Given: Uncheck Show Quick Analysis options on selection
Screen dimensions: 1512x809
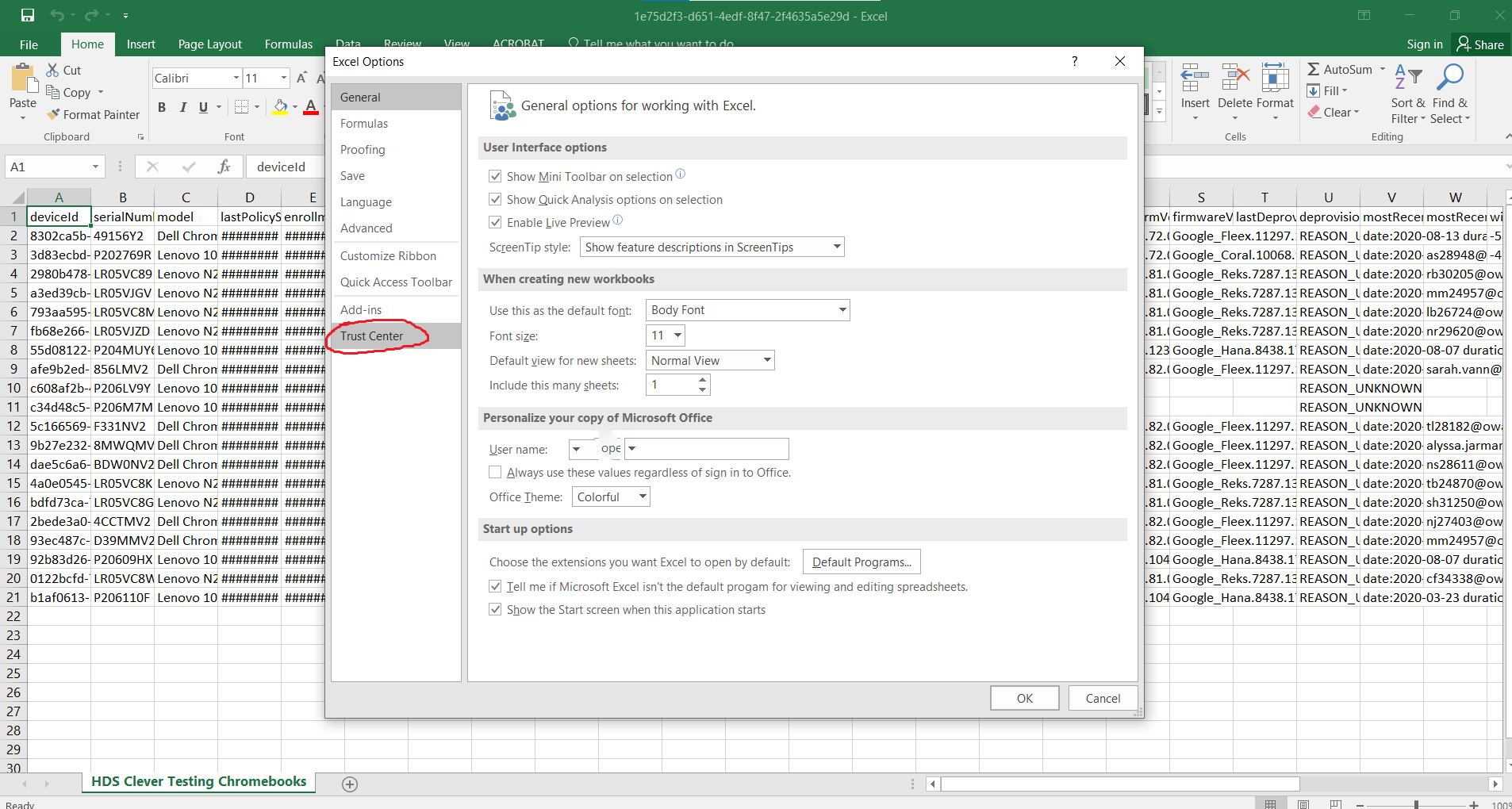Looking at the screenshot, I should [x=495, y=199].
